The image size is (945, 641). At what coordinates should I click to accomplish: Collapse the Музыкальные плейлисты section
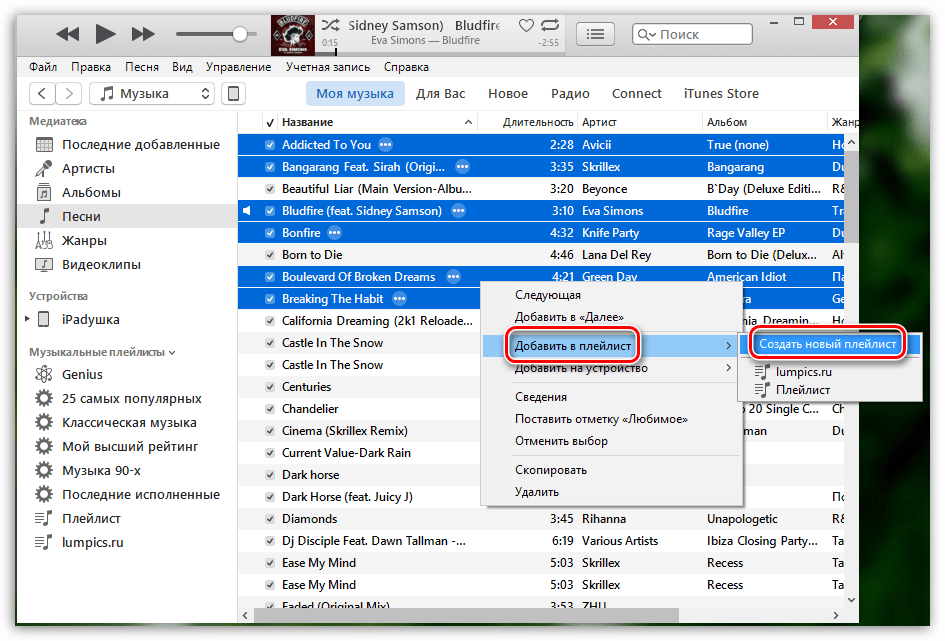point(172,353)
